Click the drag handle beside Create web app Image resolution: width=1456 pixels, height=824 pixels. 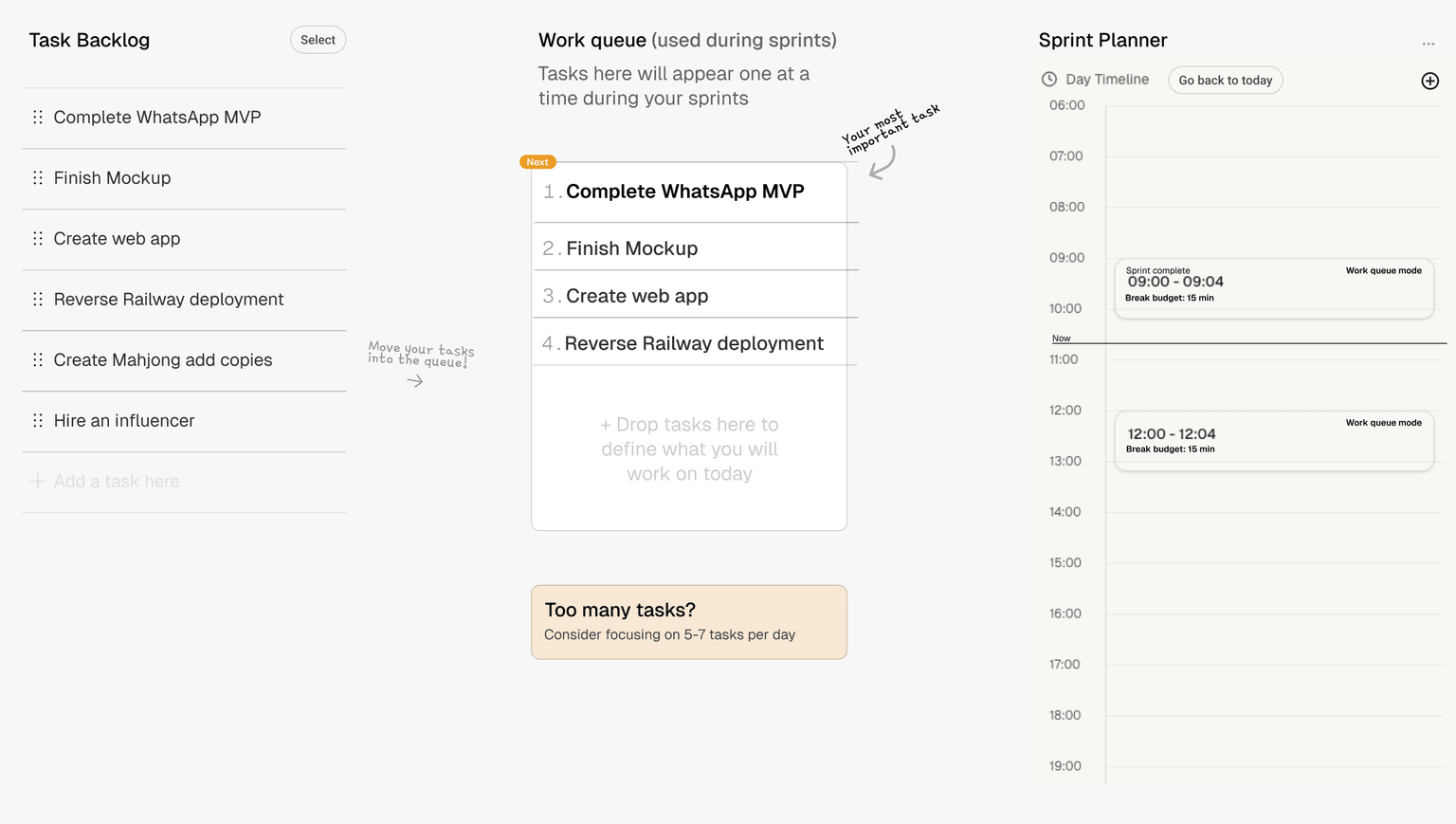click(x=38, y=238)
